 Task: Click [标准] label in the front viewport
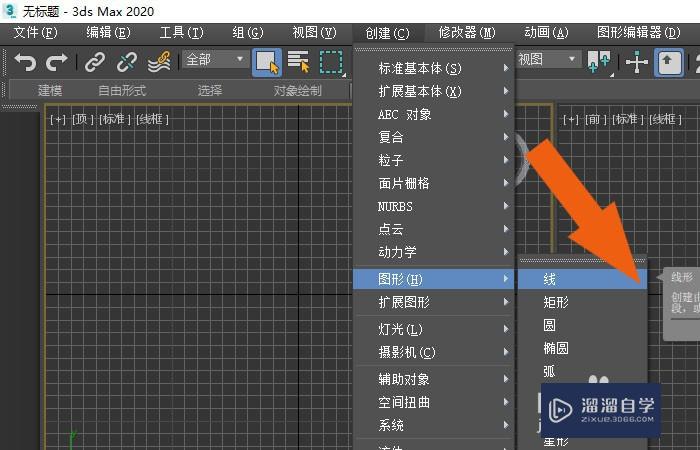pyautogui.click(x=628, y=119)
